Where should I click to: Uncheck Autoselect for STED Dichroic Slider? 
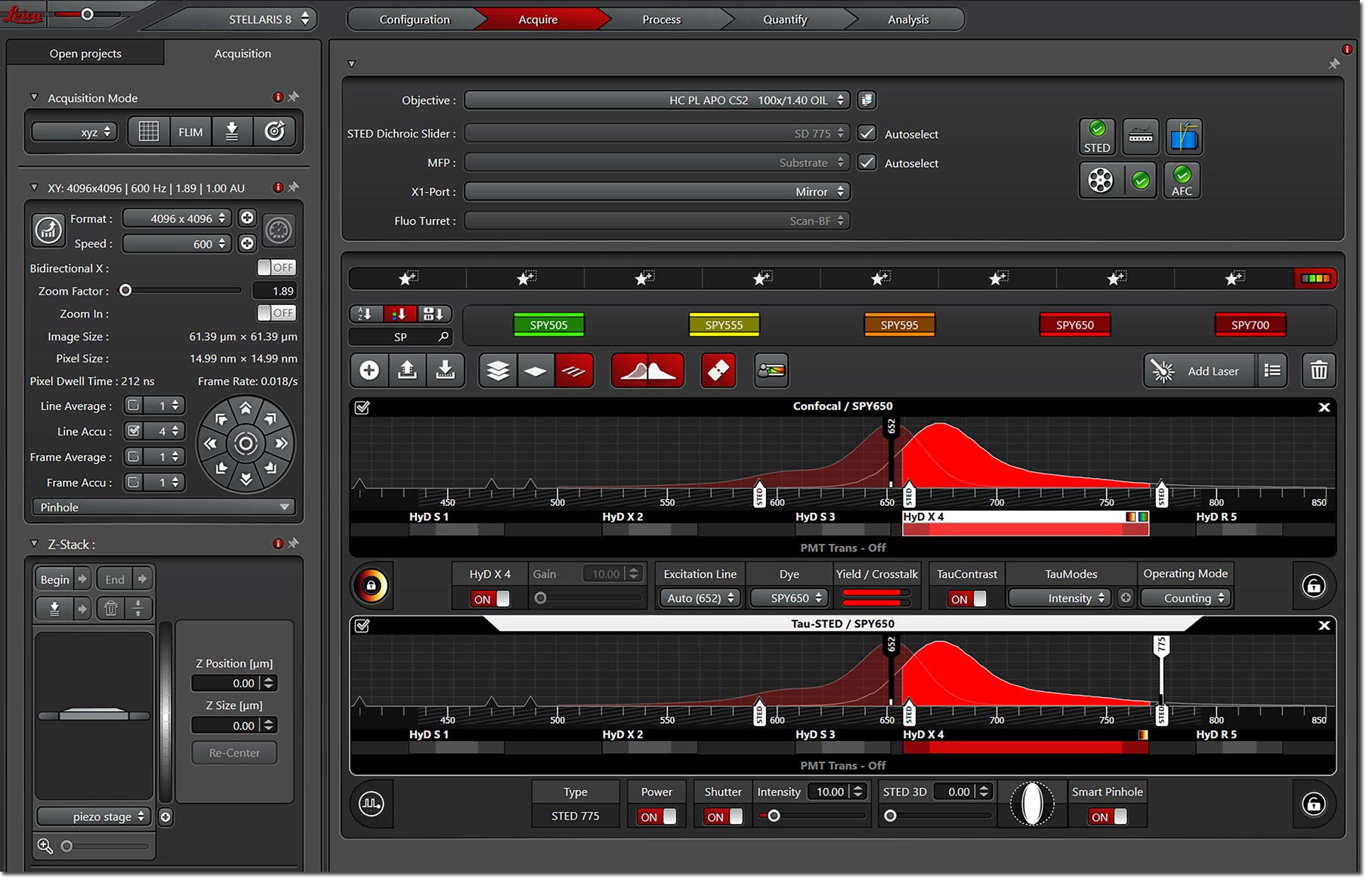click(x=867, y=134)
